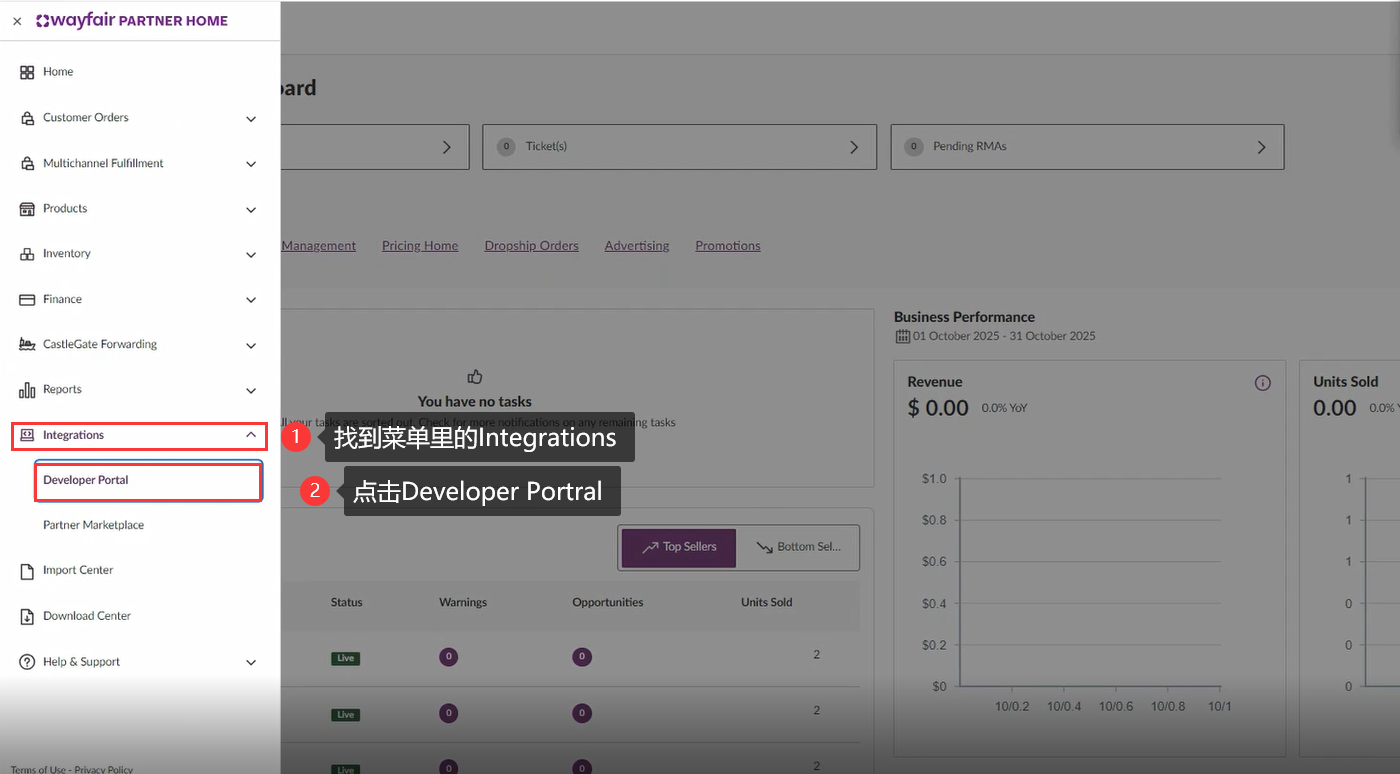Open Developer Portal menu item
Image resolution: width=1400 pixels, height=774 pixels.
86,480
